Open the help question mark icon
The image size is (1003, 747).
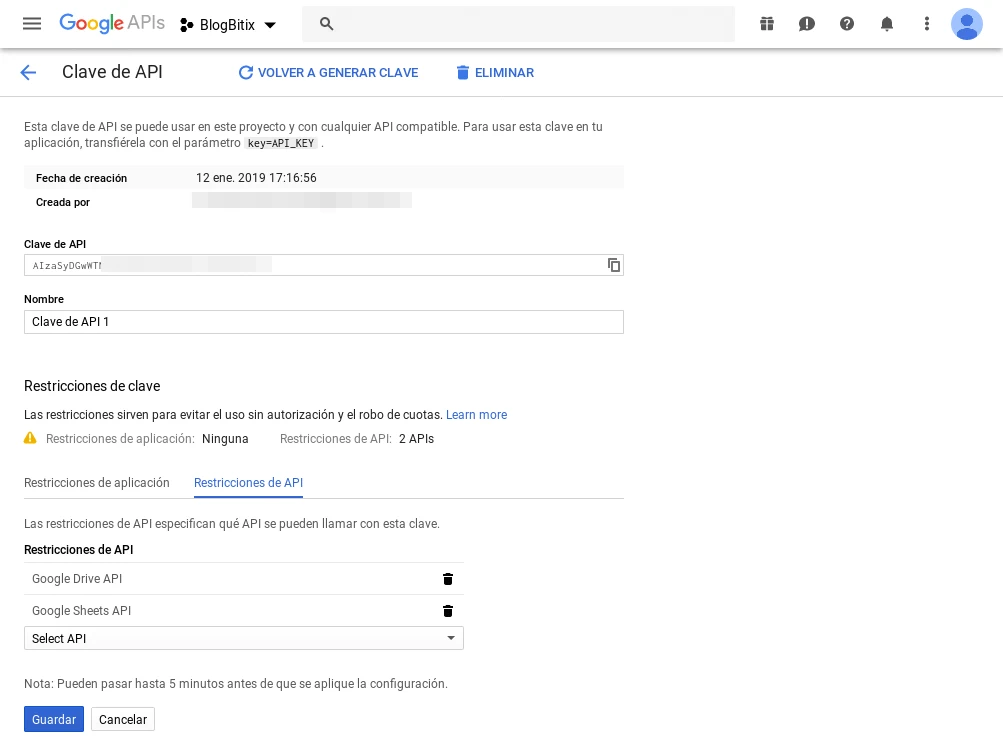(847, 24)
